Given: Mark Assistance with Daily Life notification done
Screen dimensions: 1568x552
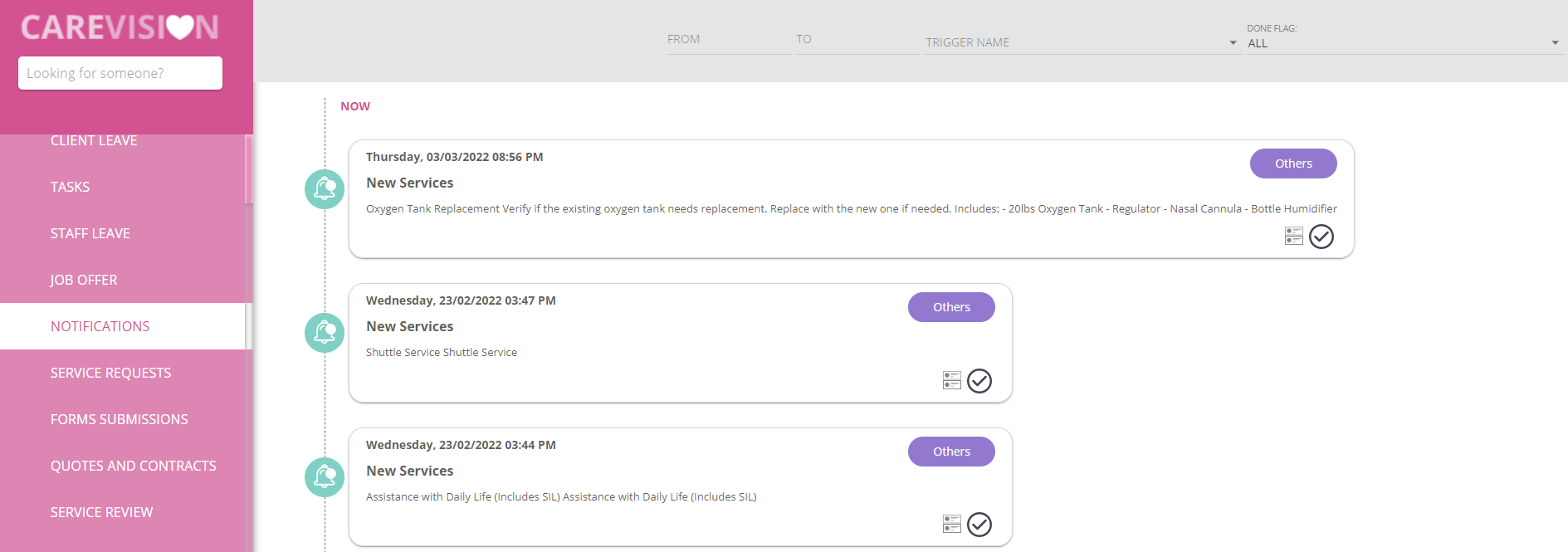Looking at the screenshot, I should (979, 525).
